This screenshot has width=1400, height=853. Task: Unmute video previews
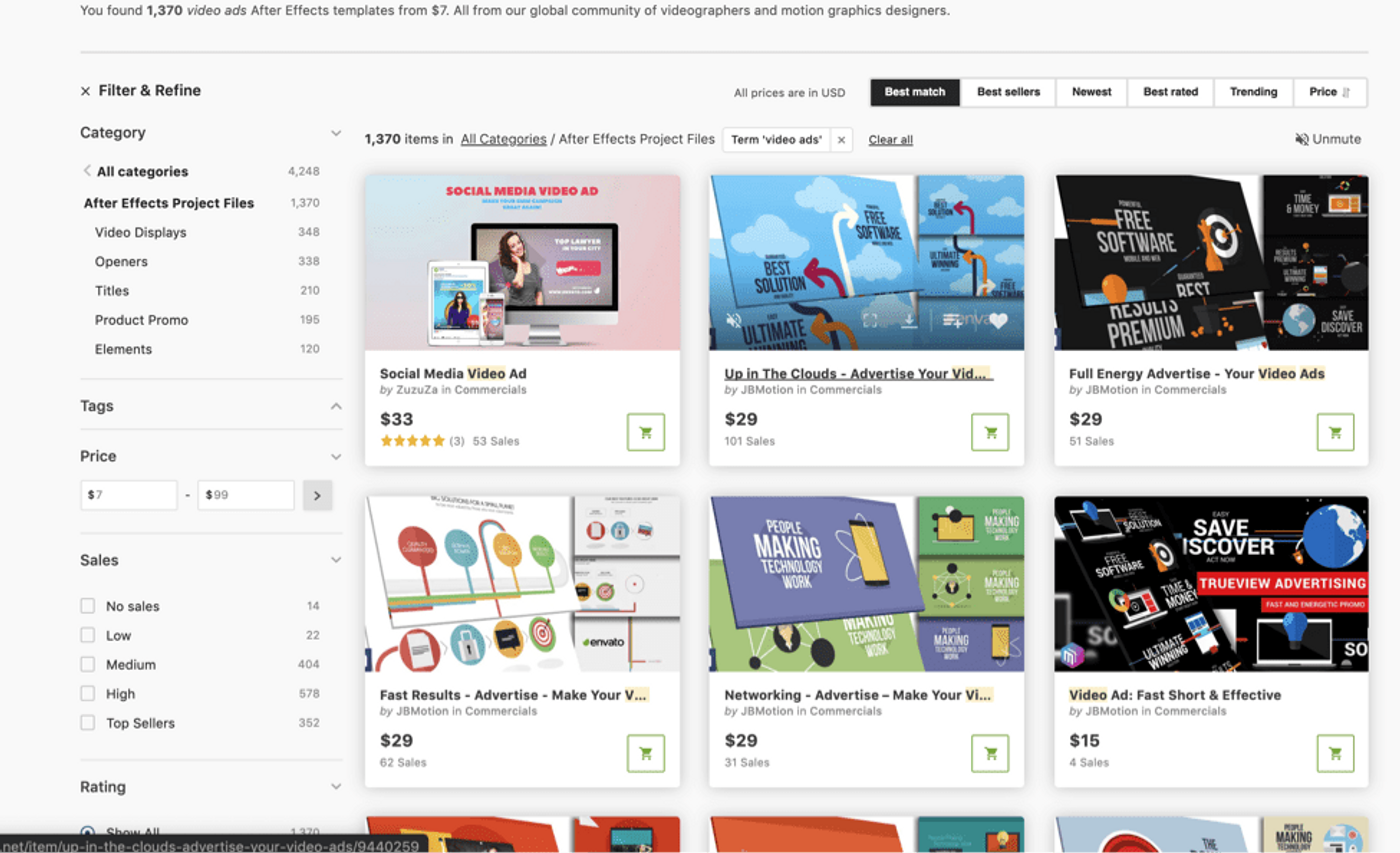(1327, 139)
